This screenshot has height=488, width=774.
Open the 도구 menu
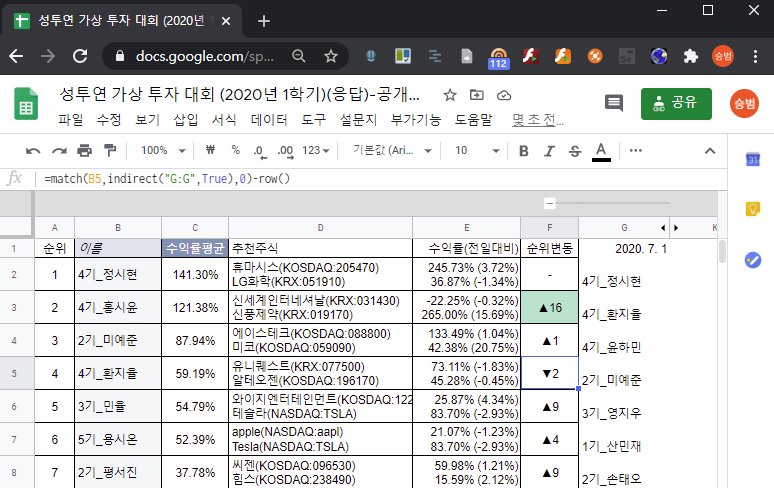coord(314,120)
